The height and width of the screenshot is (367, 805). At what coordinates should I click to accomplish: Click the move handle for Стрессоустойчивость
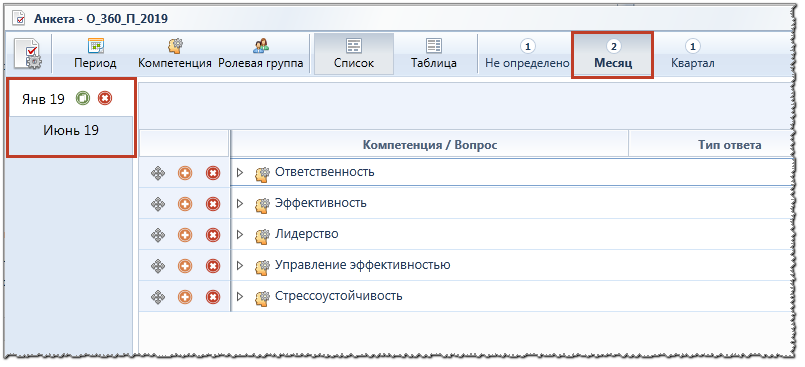click(x=158, y=297)
